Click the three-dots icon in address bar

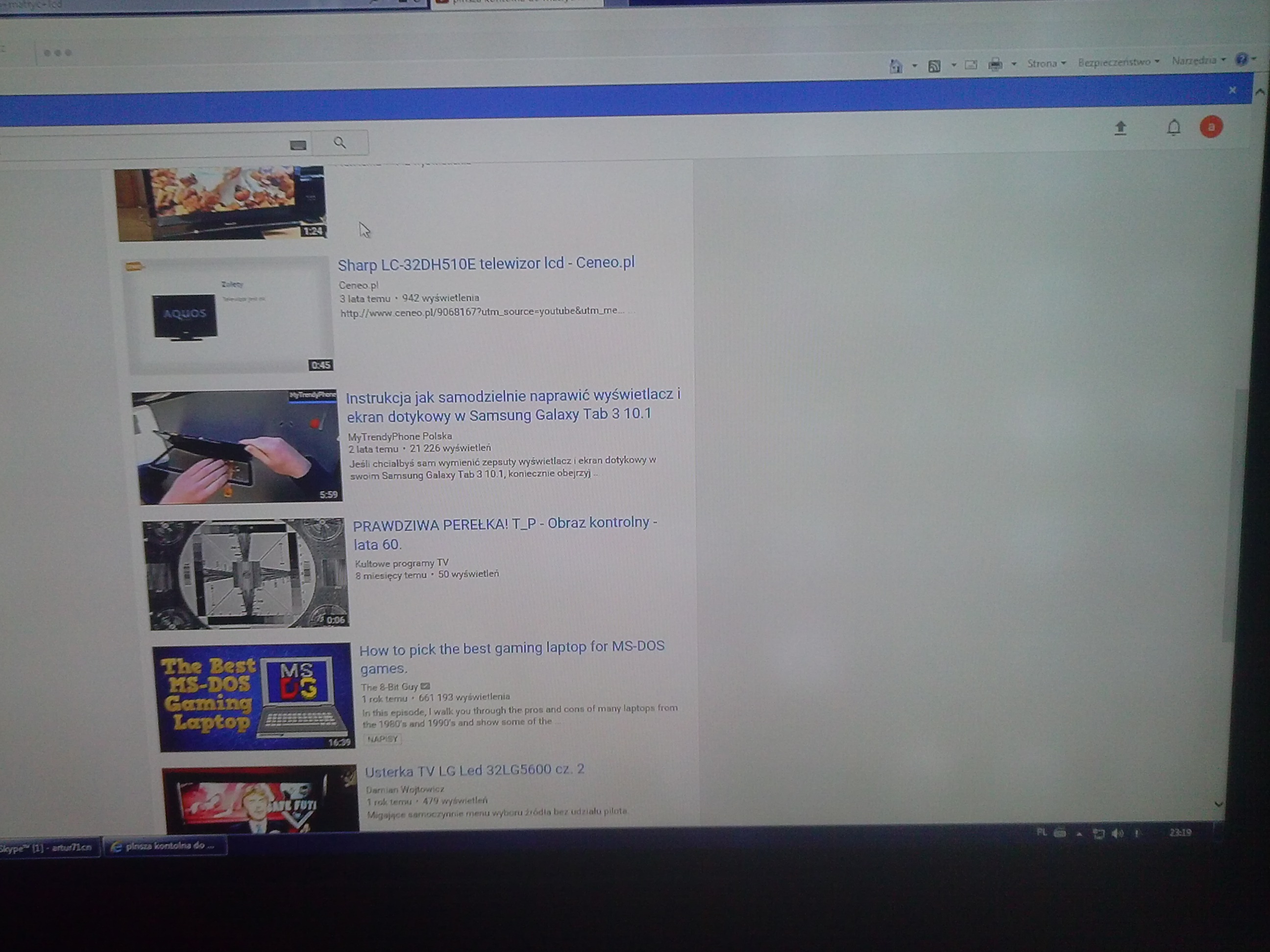57,53
